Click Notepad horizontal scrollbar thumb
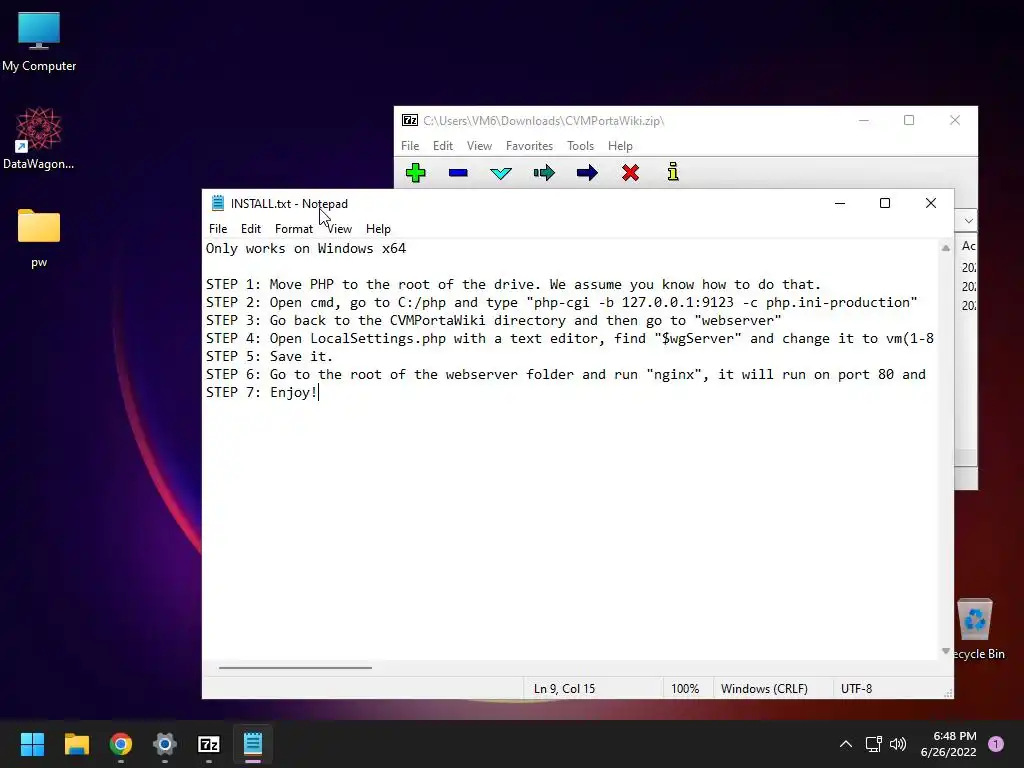 point(295,667)
